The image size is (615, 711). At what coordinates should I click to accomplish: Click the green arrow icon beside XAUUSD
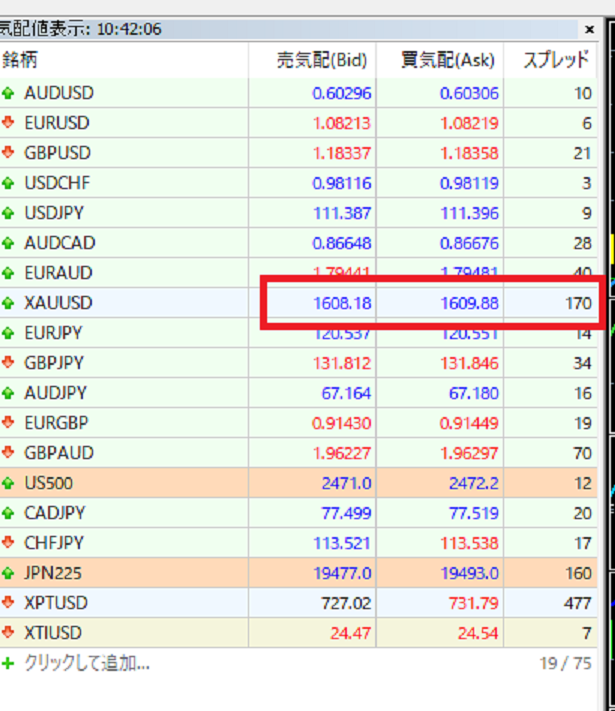pos(9,303)
